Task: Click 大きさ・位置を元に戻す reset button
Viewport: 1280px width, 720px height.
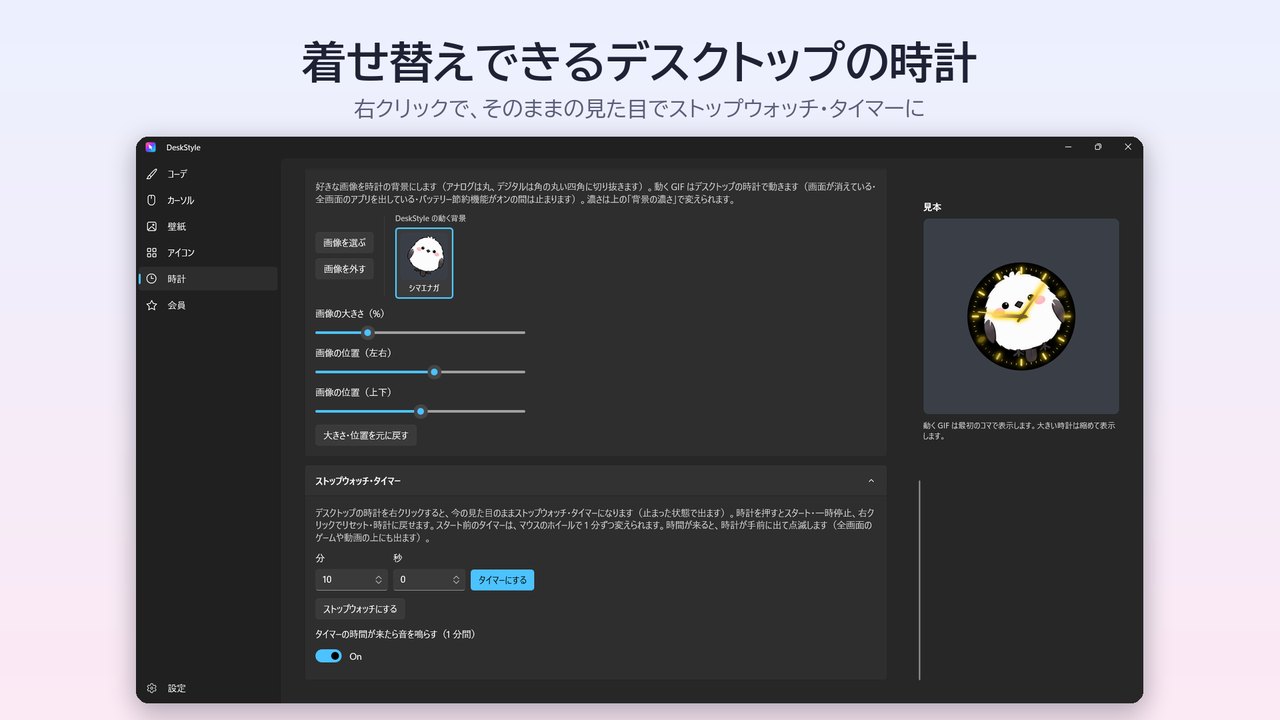Action: pyautogui.click(x=366, y=435)
